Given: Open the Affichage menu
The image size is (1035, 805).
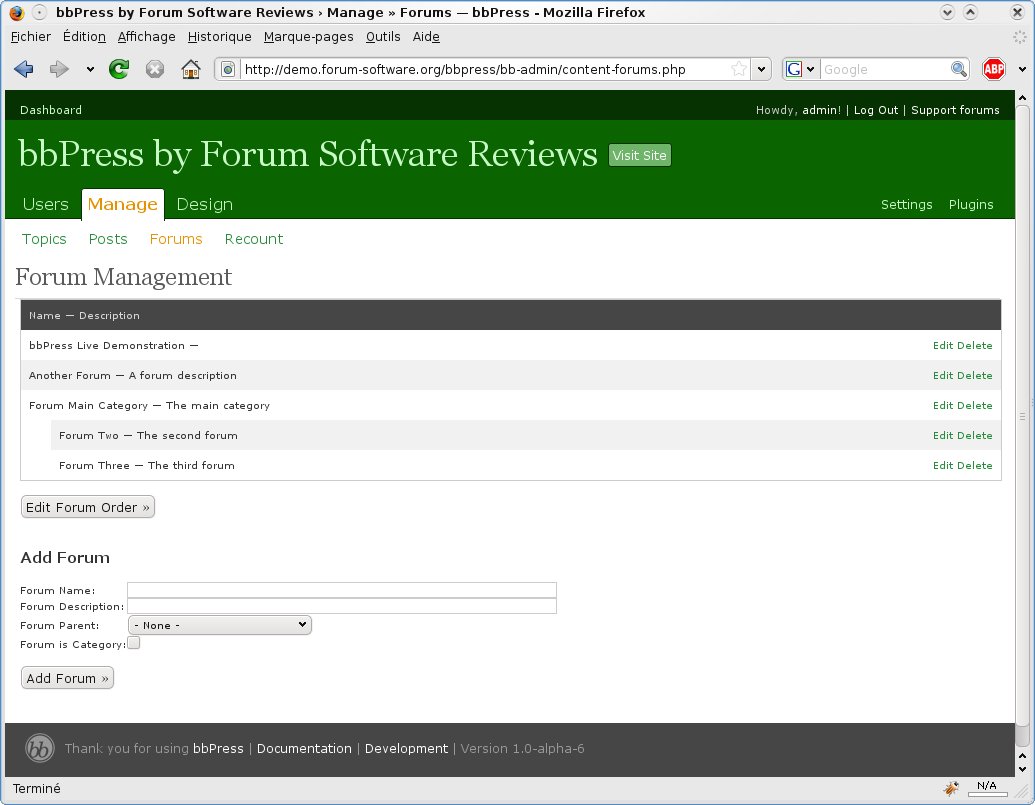Looking at the screenshot, I should [x=147, y=37].
